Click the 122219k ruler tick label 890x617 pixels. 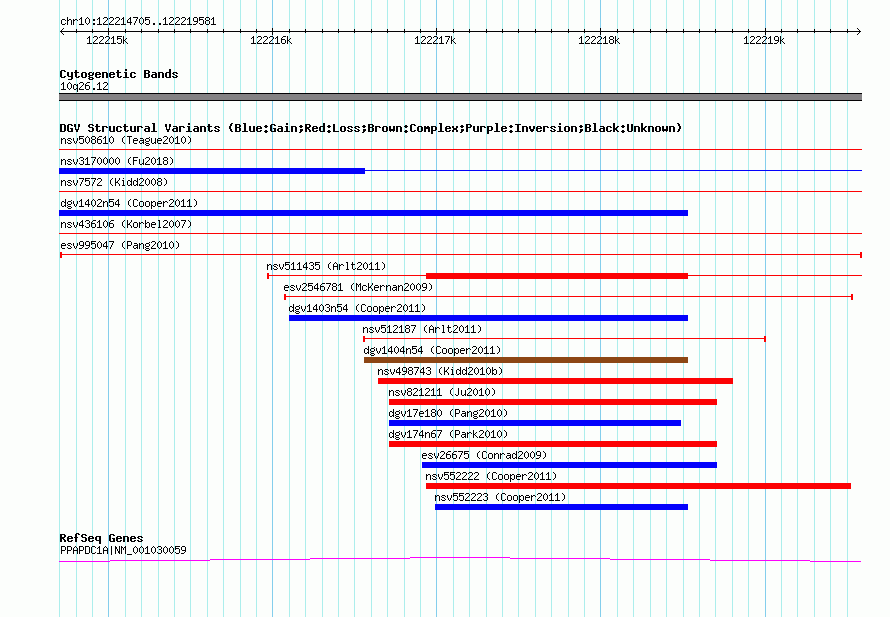(x=764, y=40)
